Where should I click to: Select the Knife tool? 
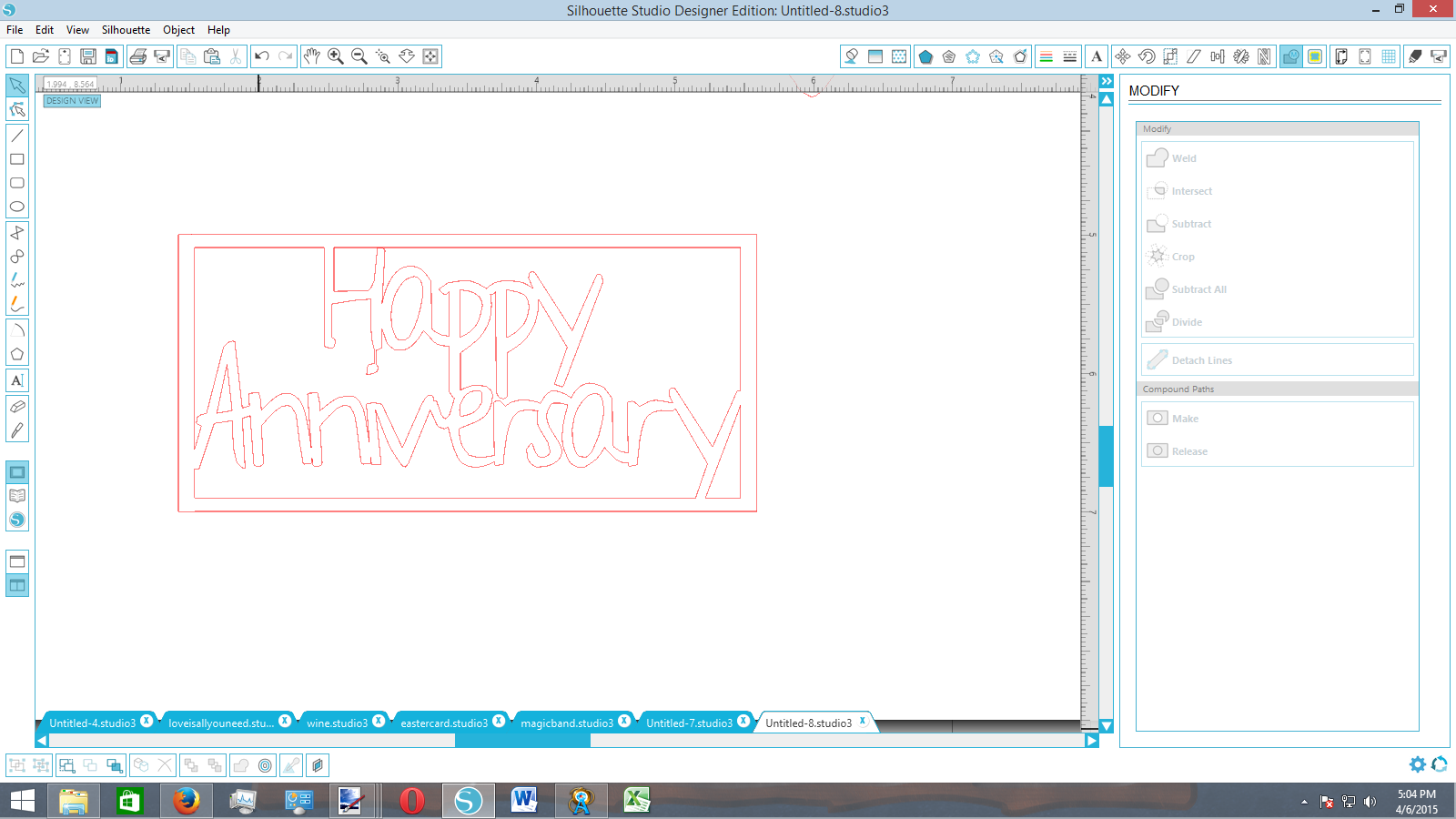[x=17, y=430]
